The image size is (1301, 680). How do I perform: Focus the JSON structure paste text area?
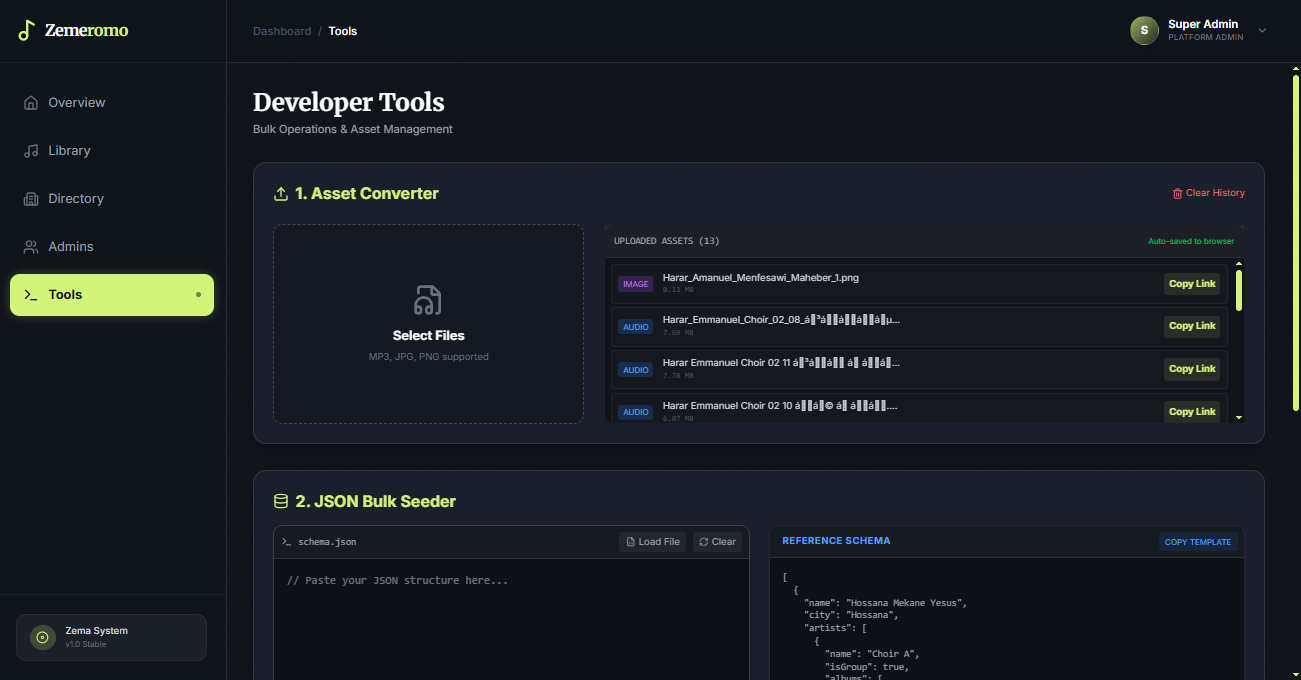511,620
